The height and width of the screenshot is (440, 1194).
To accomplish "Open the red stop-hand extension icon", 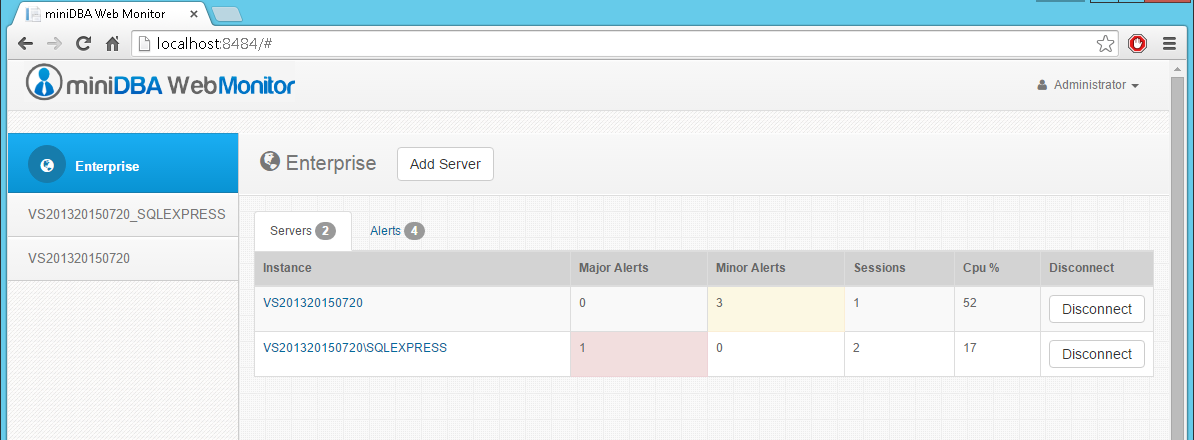I will pyautogui.click(x=1138, y=44).
